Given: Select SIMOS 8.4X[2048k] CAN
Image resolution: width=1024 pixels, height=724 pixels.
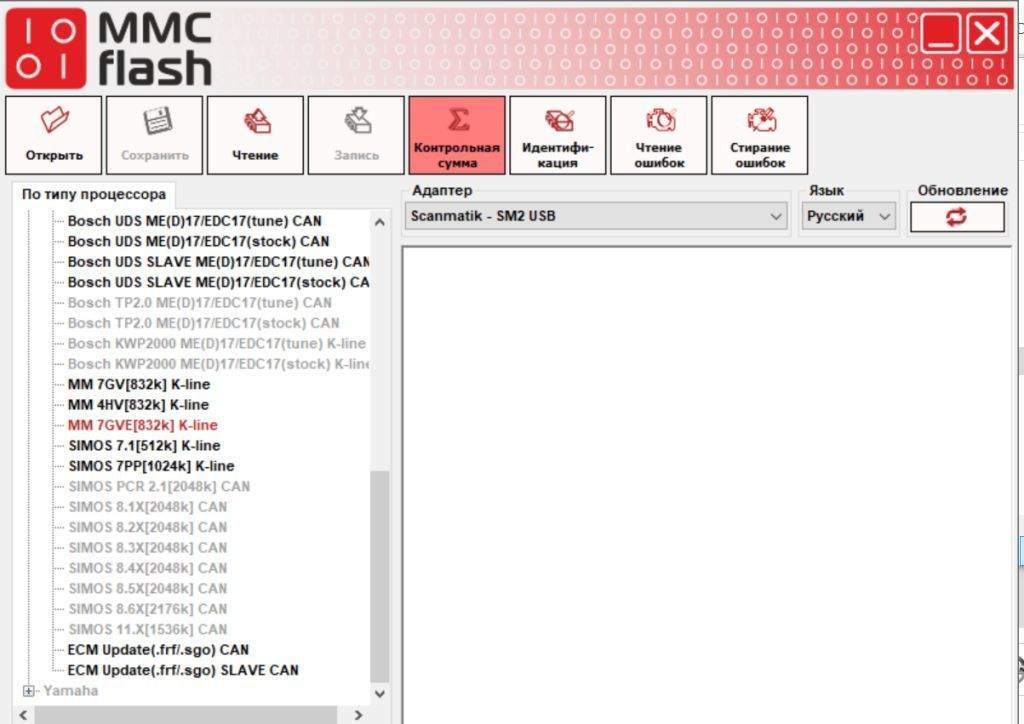Looking at the screenshot, I should pos(148,568).
